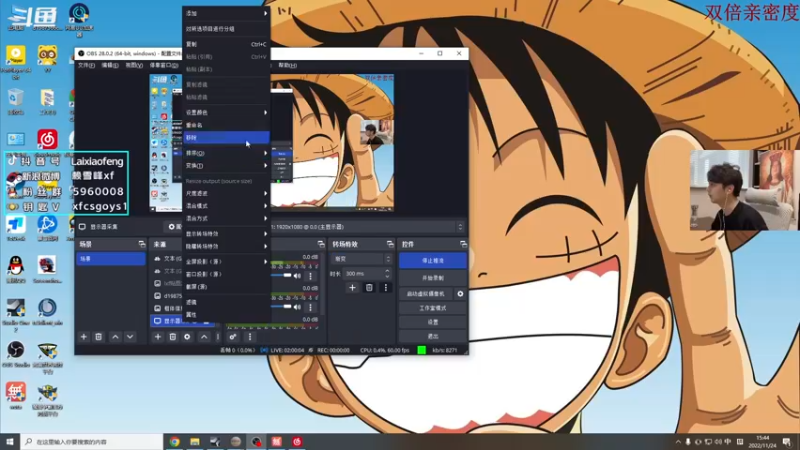Expand the 设置颜色 submenu
This screenshot has height=450, width=800.
227,112
